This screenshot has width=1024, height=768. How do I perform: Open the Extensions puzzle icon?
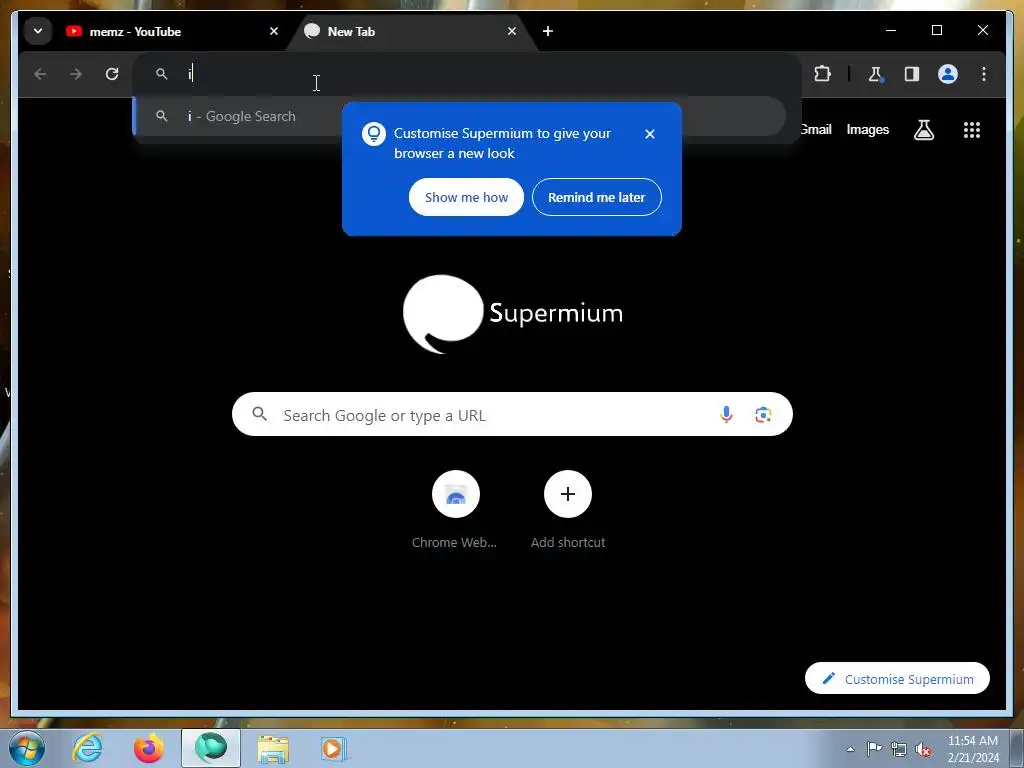(x=823, y=74)
